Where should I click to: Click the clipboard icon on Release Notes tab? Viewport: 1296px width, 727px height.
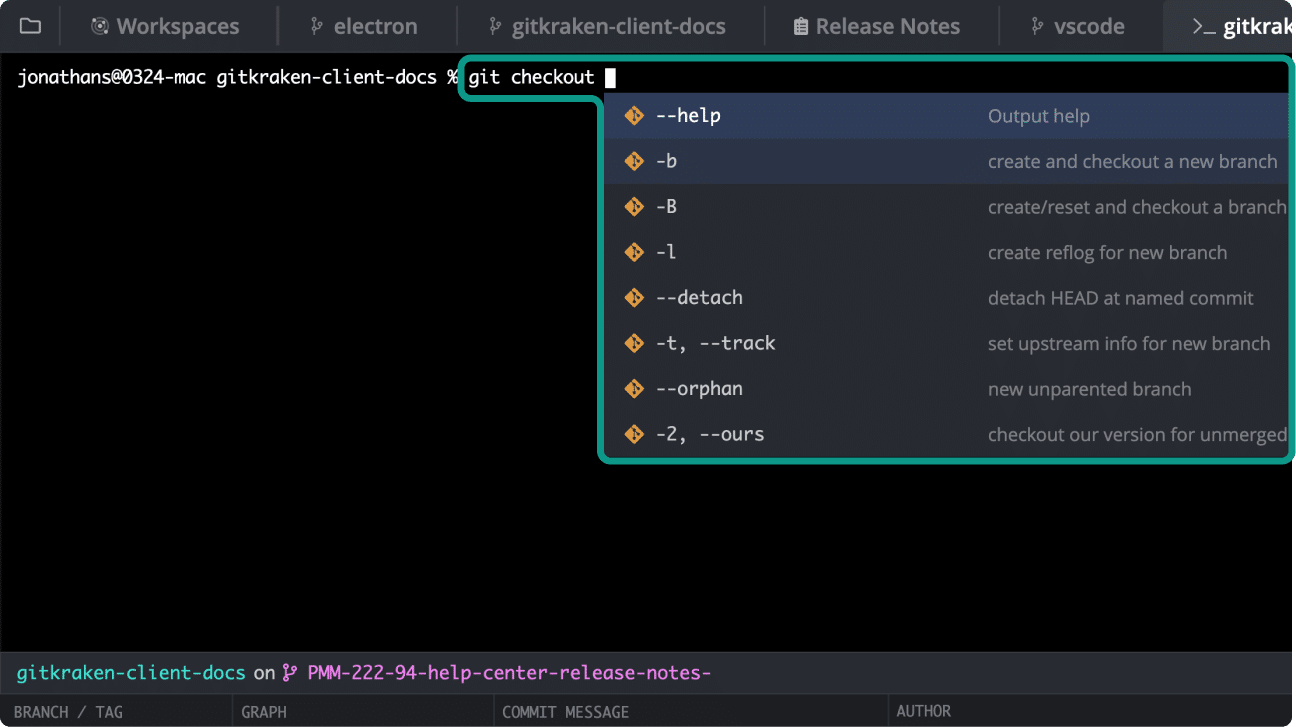pos(801,27)
